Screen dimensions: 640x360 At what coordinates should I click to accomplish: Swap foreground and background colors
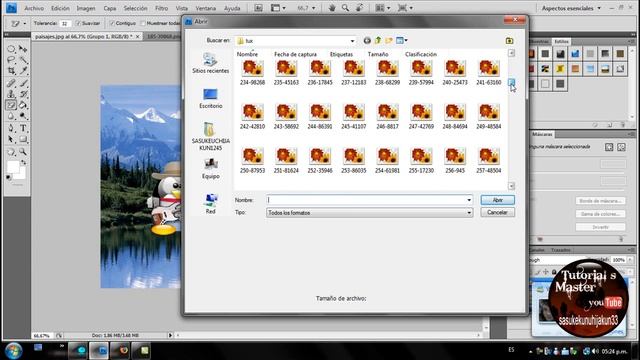[x=23, y=162]
